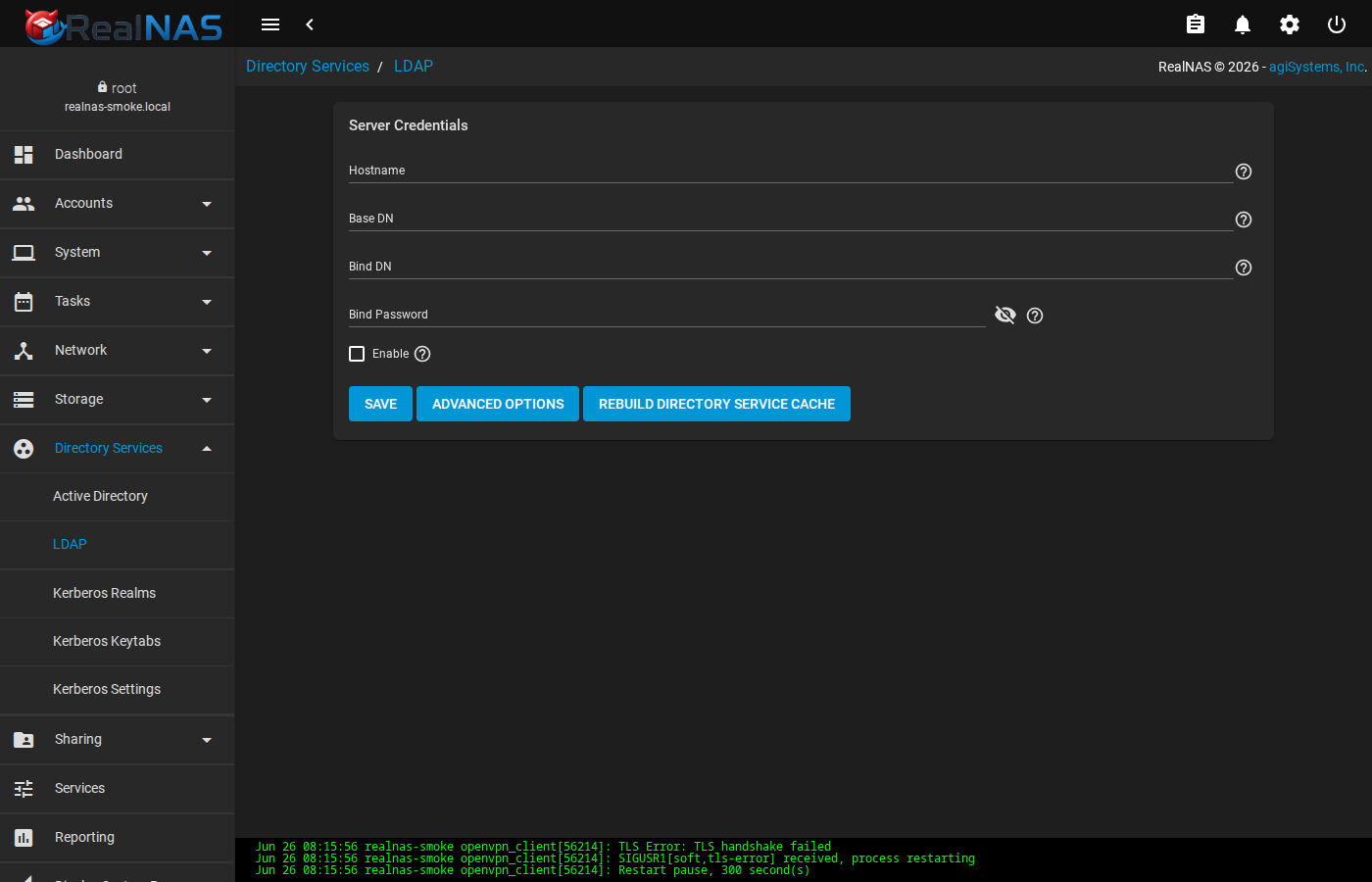Collapse the Directory Services menu arrow
Image resolution: width=1372 pixels, height=882 pixels.
point(207,449)
